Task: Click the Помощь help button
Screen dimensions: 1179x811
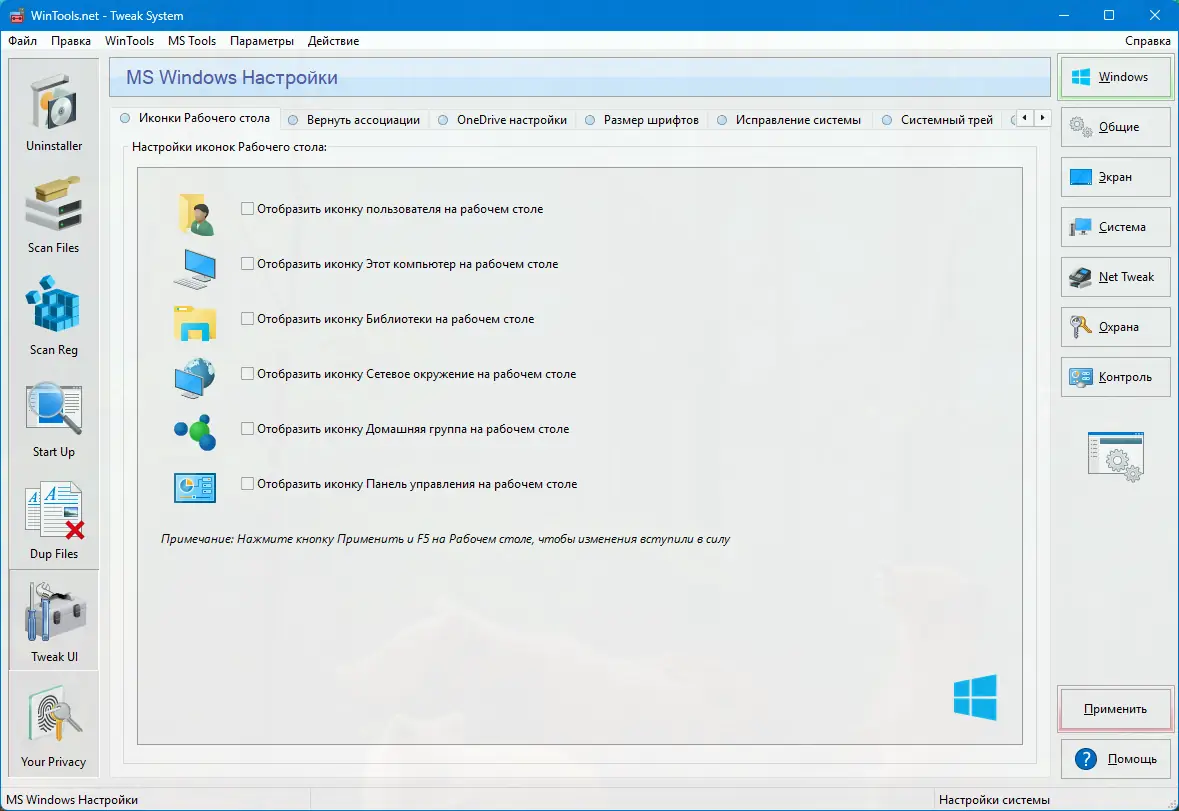Action: [1116, 759]
